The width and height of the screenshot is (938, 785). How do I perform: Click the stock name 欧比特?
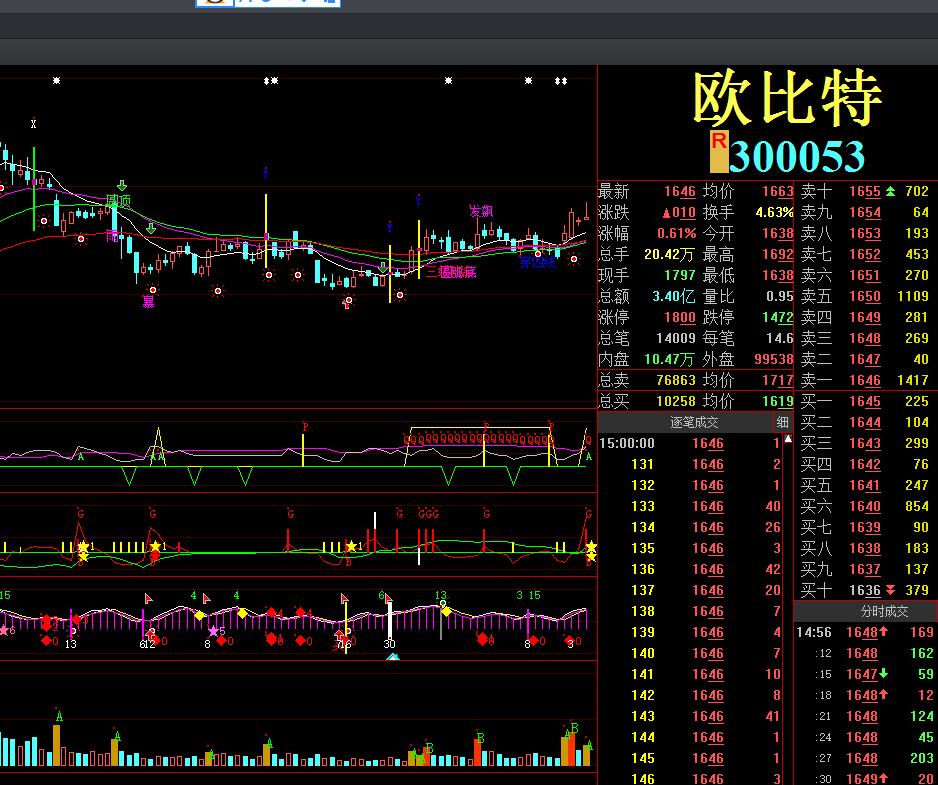tap(787, 98)
